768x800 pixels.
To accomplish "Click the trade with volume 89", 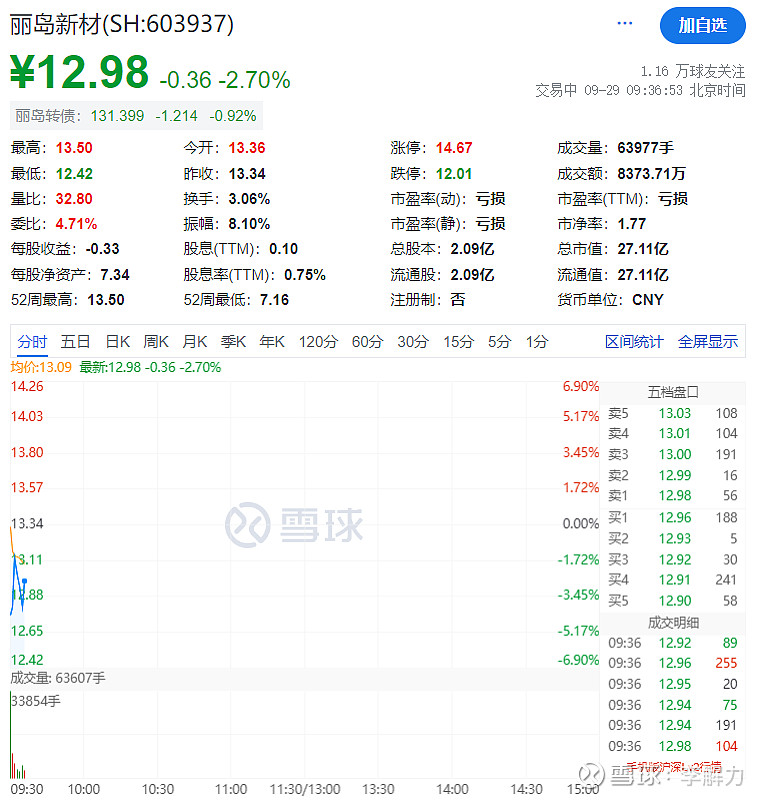I will coord(673,643).
